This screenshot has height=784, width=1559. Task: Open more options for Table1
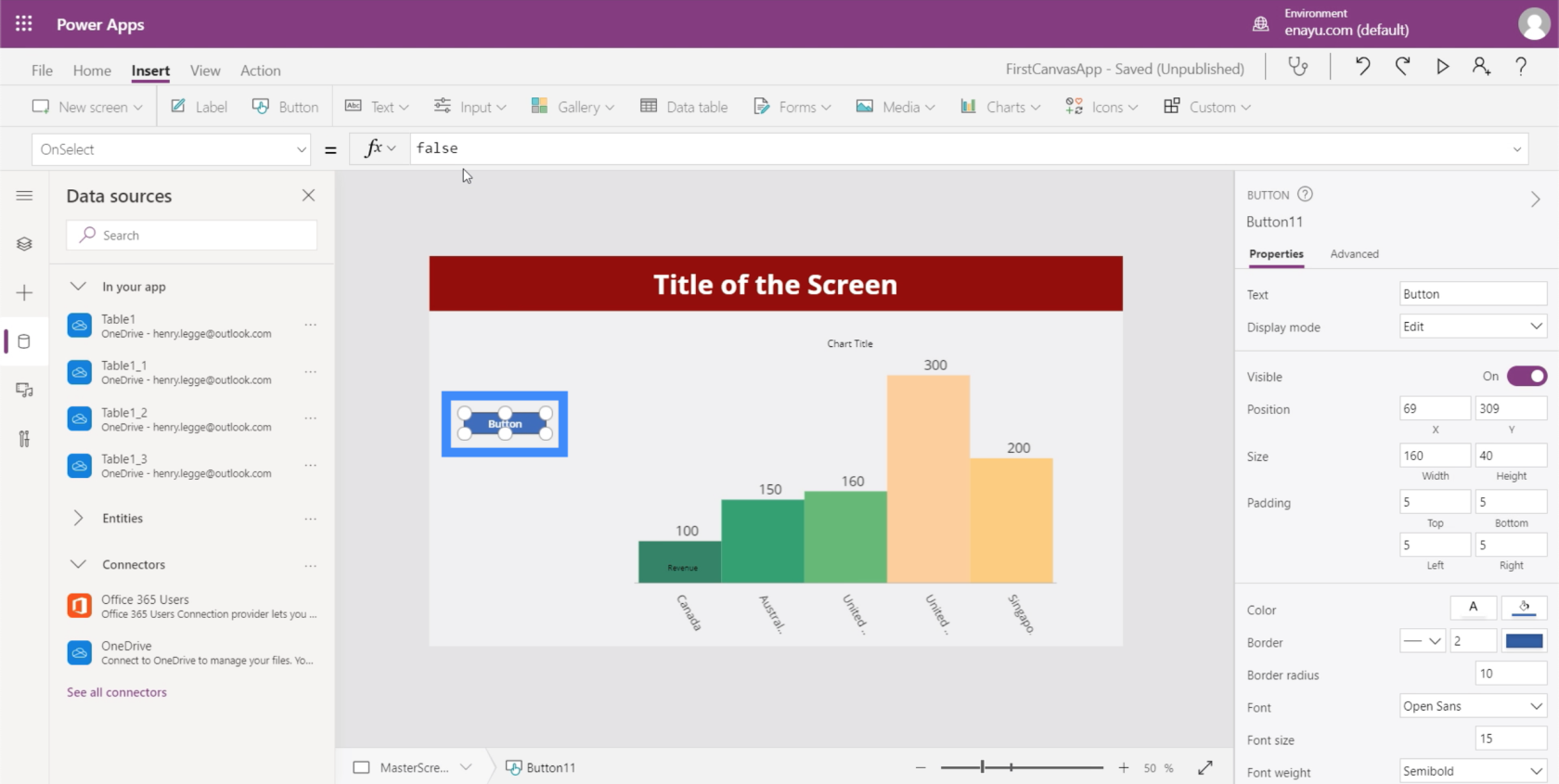click(311, 325)
